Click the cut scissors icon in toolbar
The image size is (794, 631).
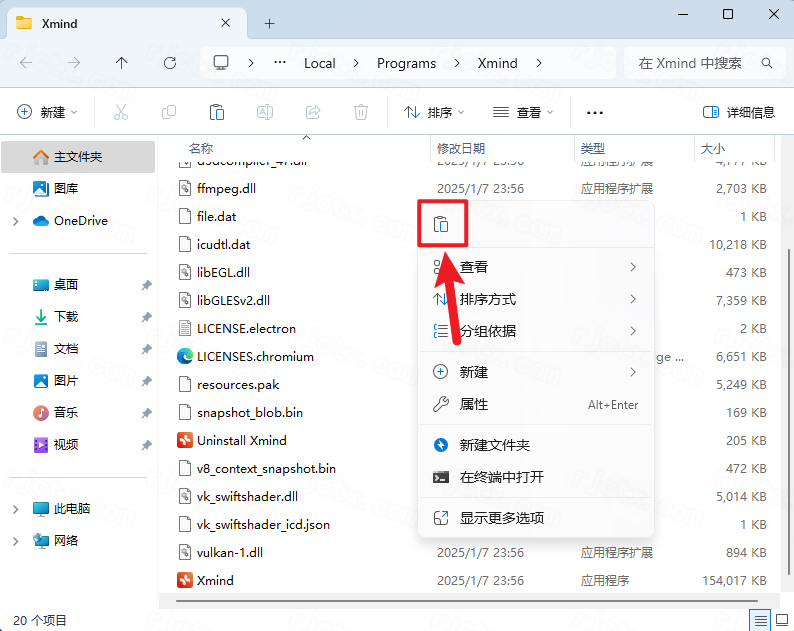tap(121, 112)
